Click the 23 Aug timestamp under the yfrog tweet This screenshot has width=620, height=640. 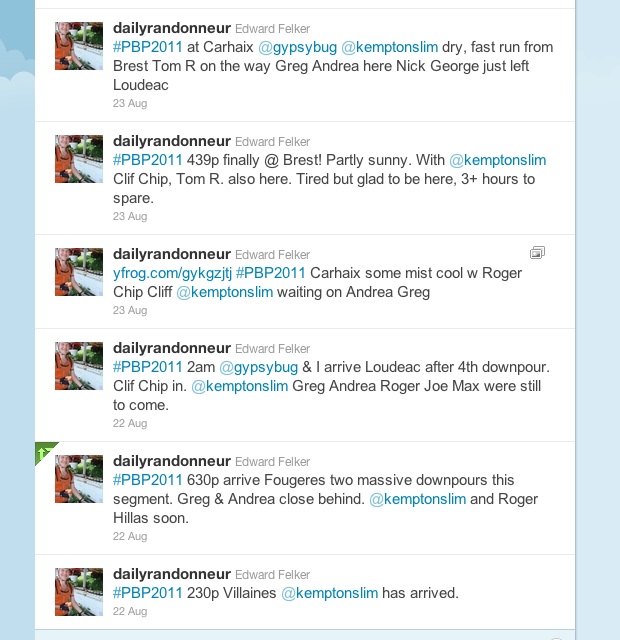tap(130, 311)
